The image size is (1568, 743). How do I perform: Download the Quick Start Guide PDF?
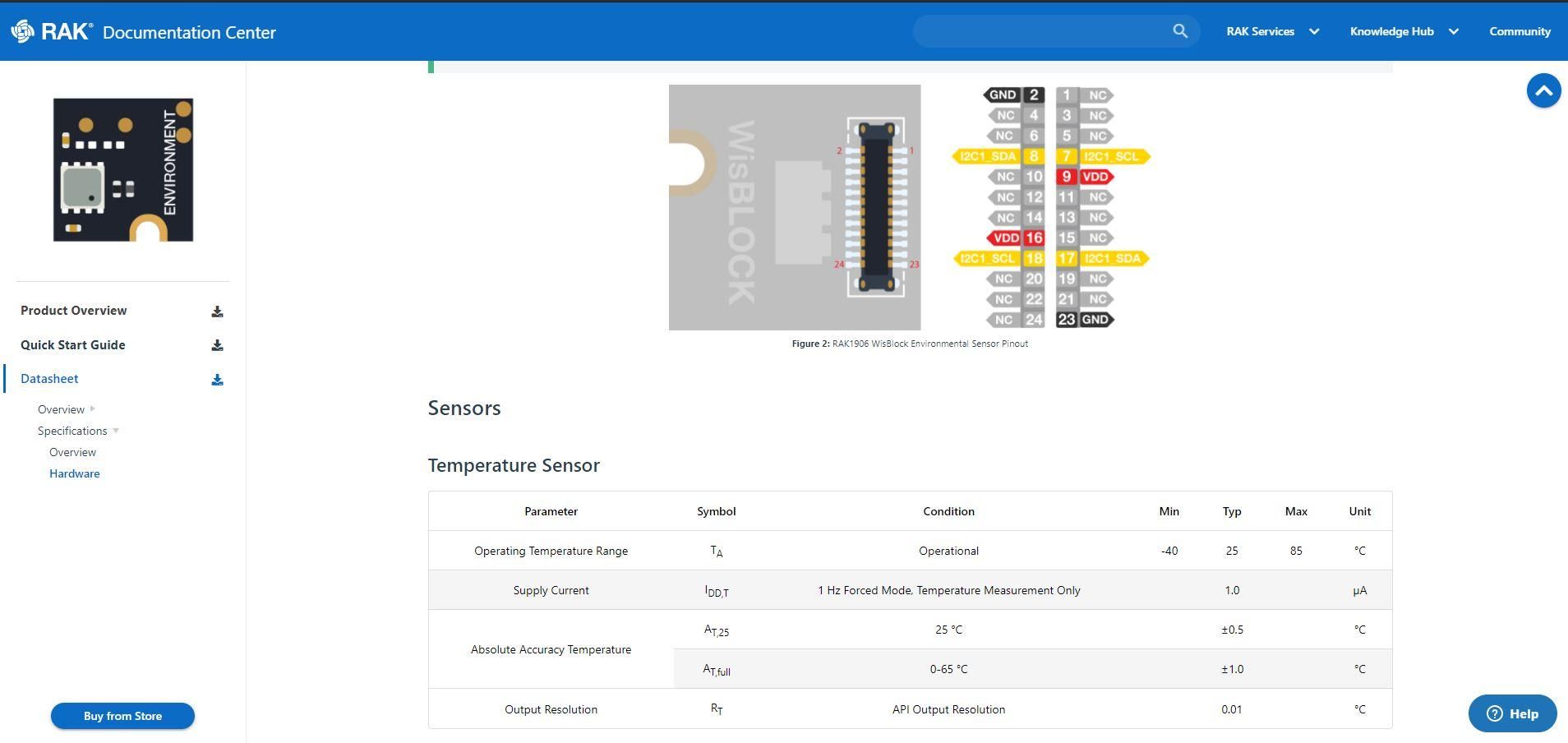tap(217, 345)
